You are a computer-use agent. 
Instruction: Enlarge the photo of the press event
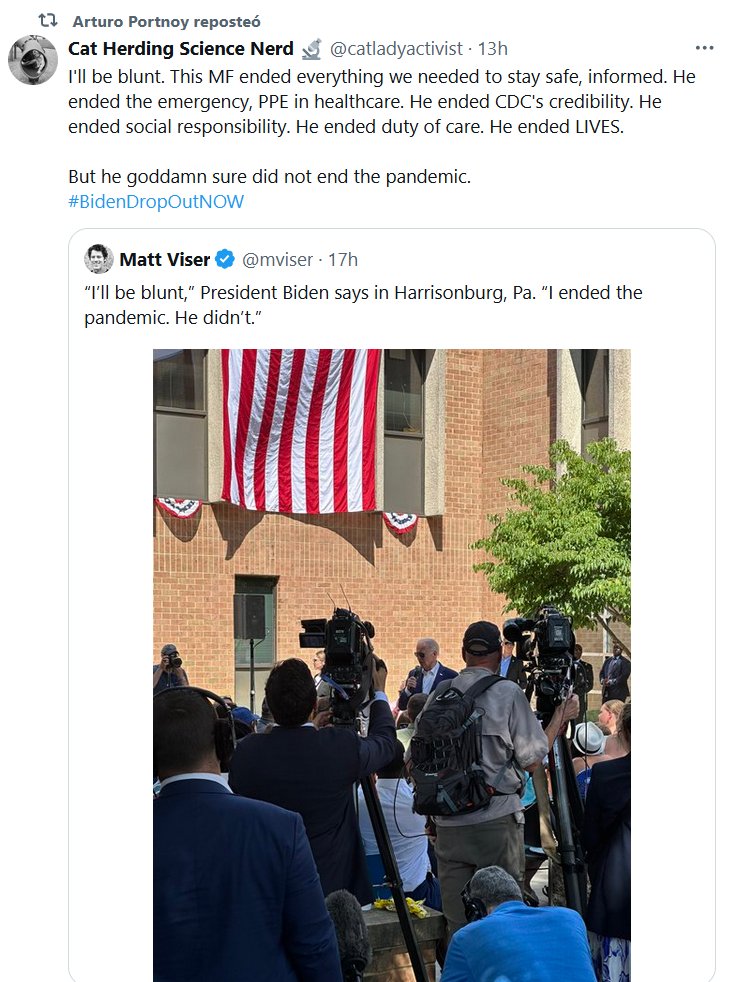(x=391, y=700)
